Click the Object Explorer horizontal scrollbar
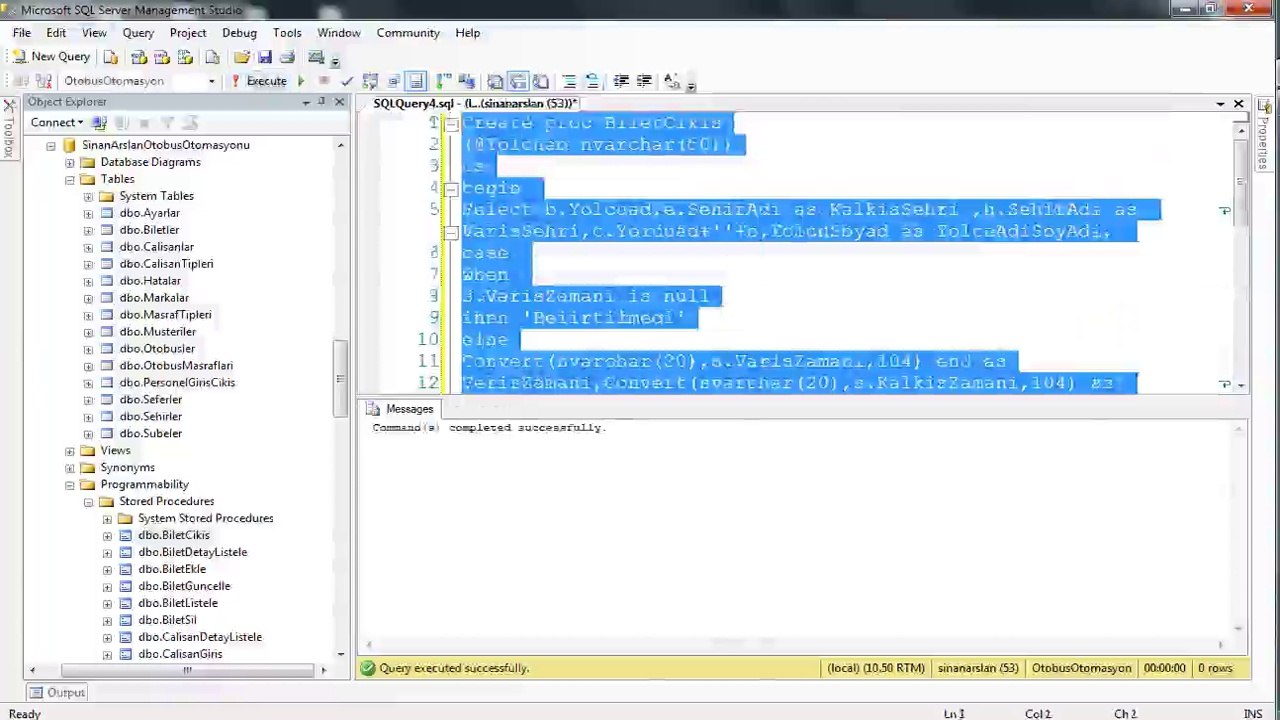Screen dimensions: 1280x720 [187, 670]
